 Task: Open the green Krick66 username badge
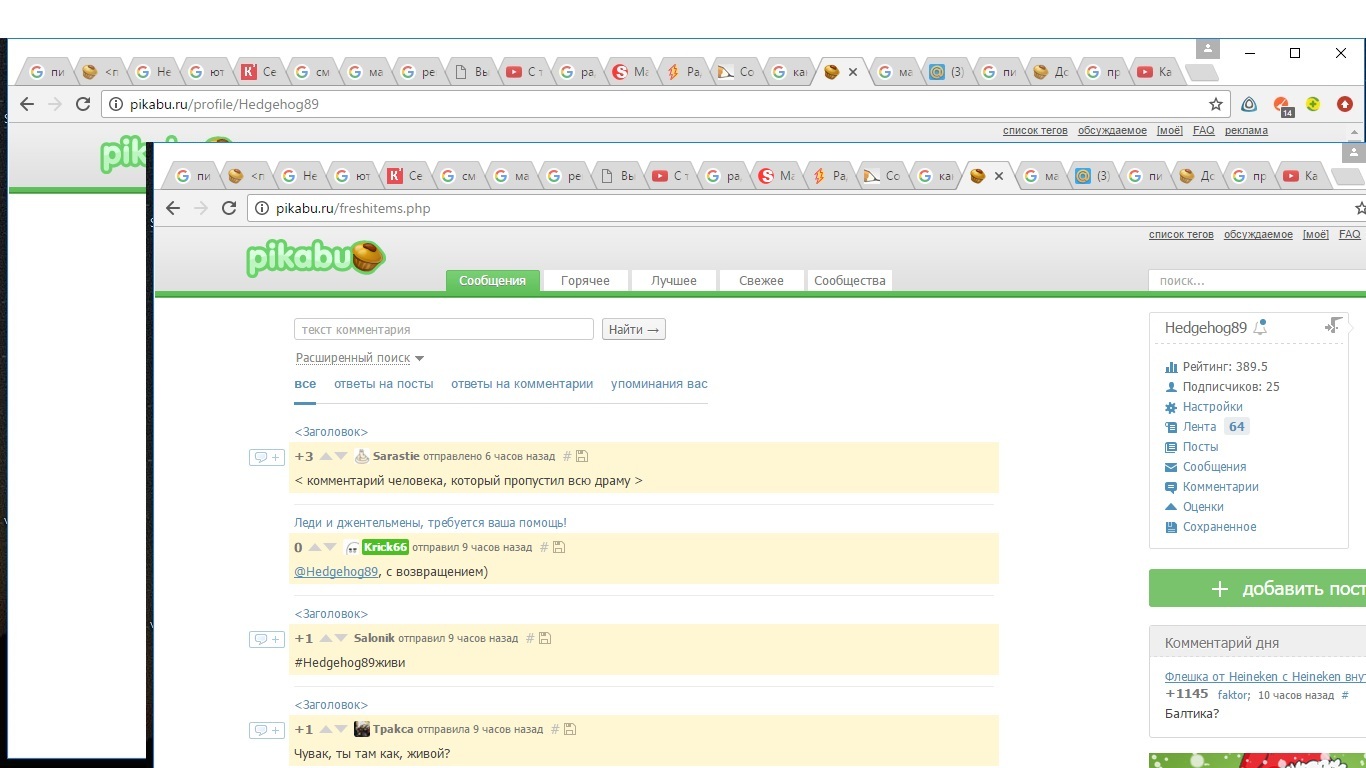(x=385, y=547)
